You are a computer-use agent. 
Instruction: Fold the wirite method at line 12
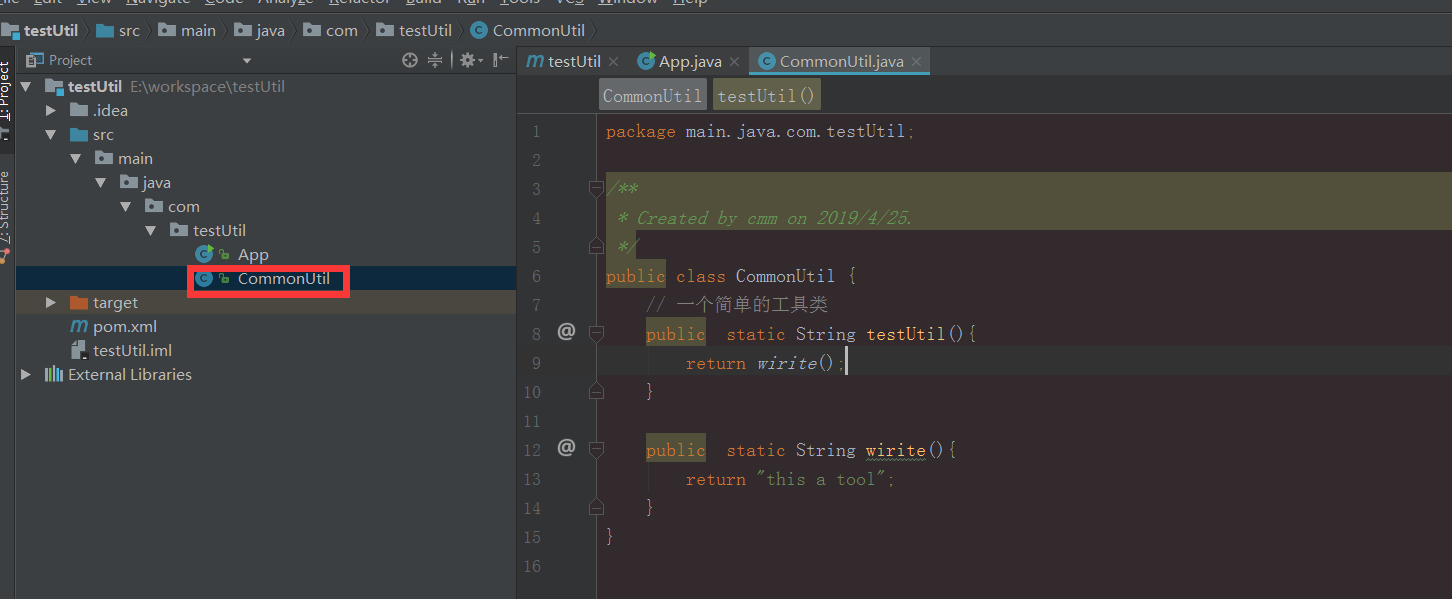[596, 449]
